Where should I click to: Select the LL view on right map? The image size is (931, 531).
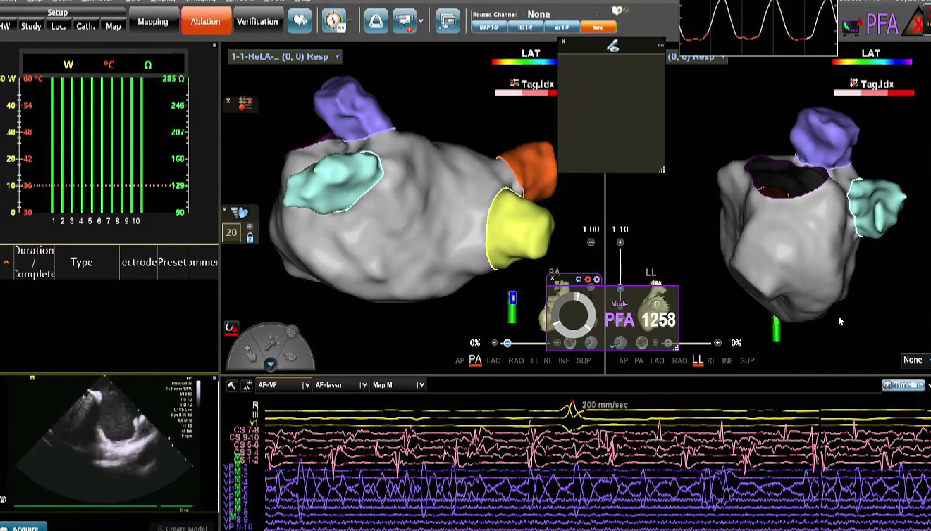697,359
